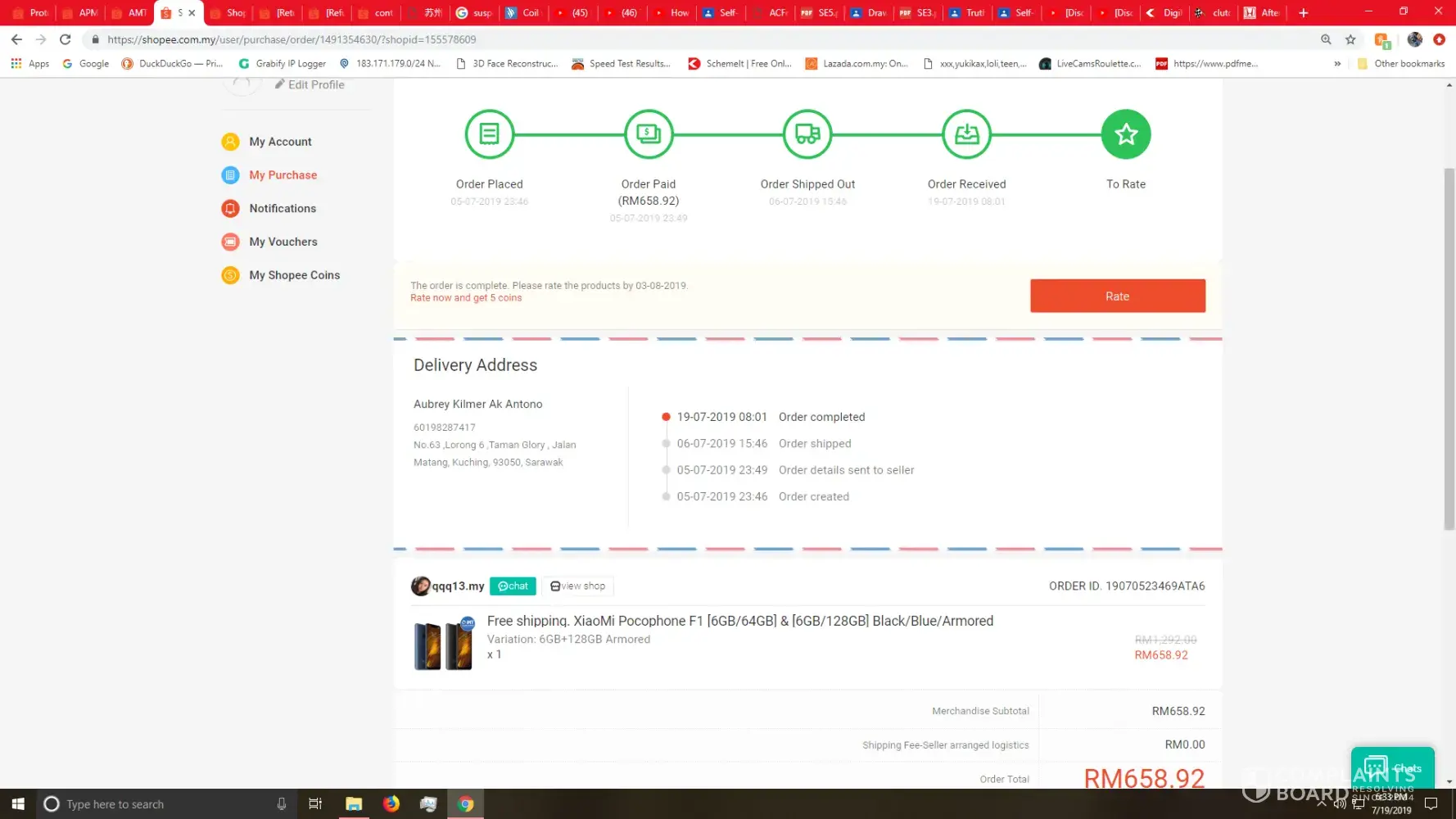Click the Order Received step icon

pos(966,133)
